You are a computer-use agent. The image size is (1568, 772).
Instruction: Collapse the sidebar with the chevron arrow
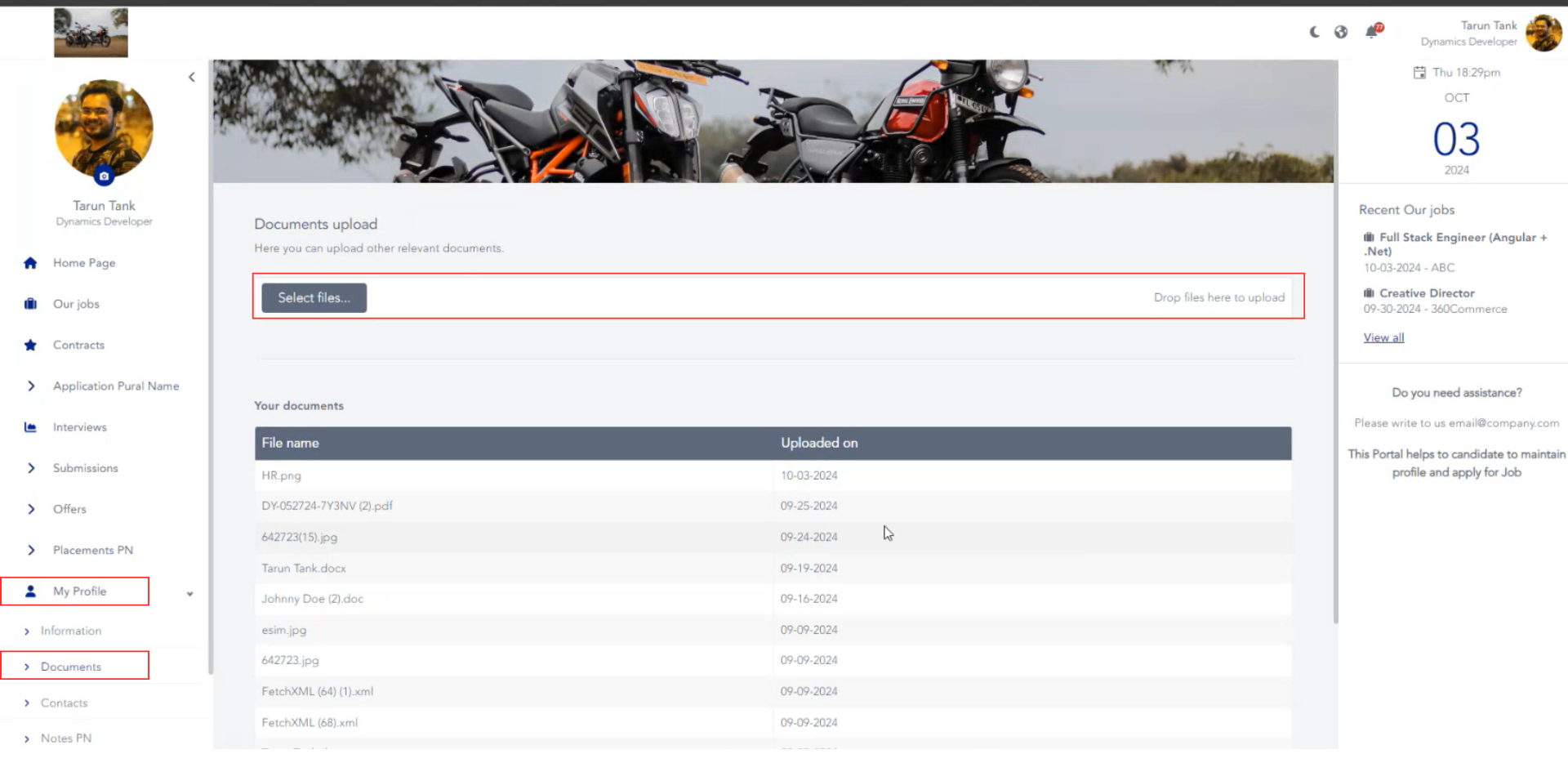192,77
